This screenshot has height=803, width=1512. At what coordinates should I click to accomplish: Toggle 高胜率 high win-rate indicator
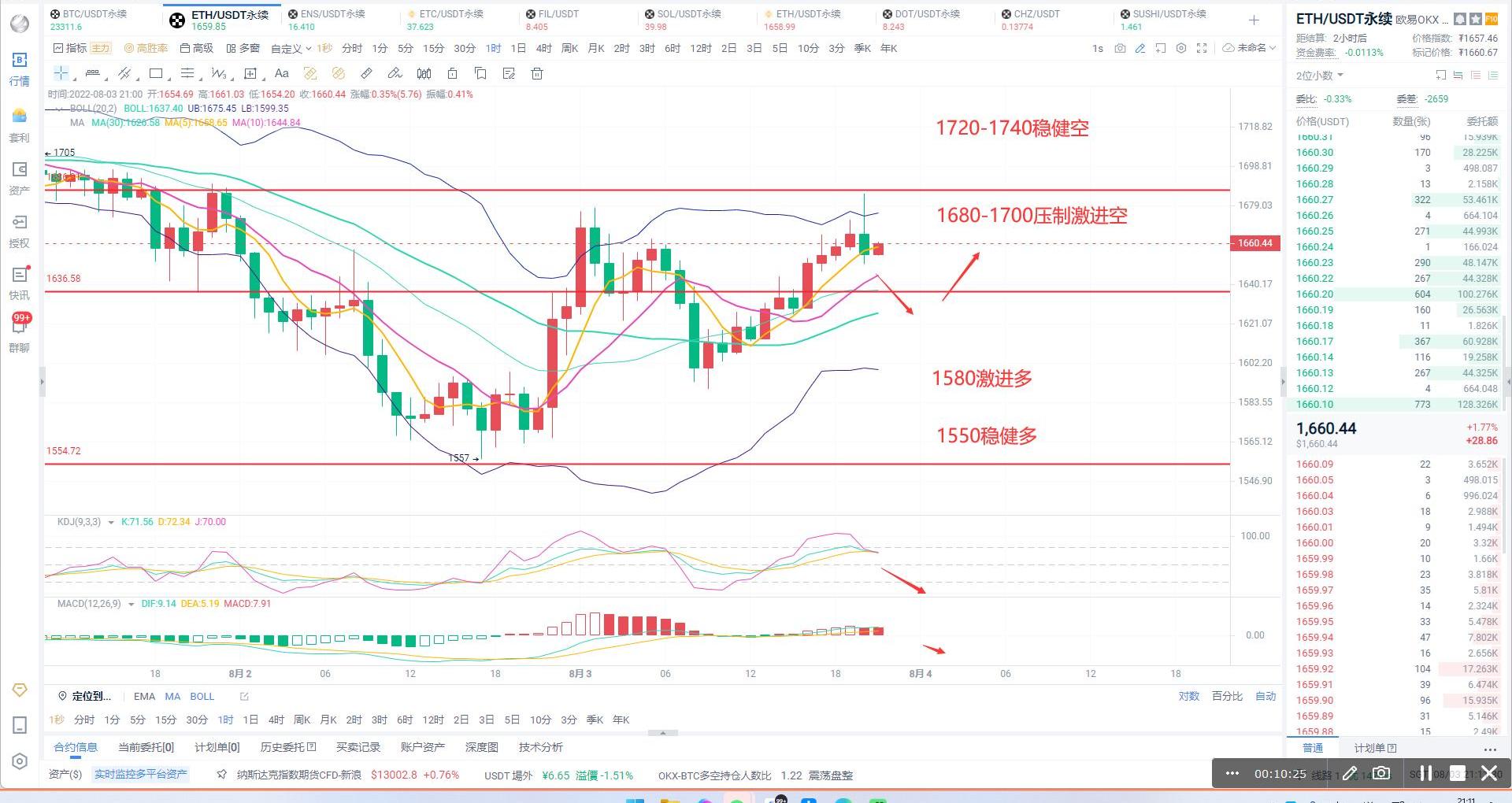(146, 48)
